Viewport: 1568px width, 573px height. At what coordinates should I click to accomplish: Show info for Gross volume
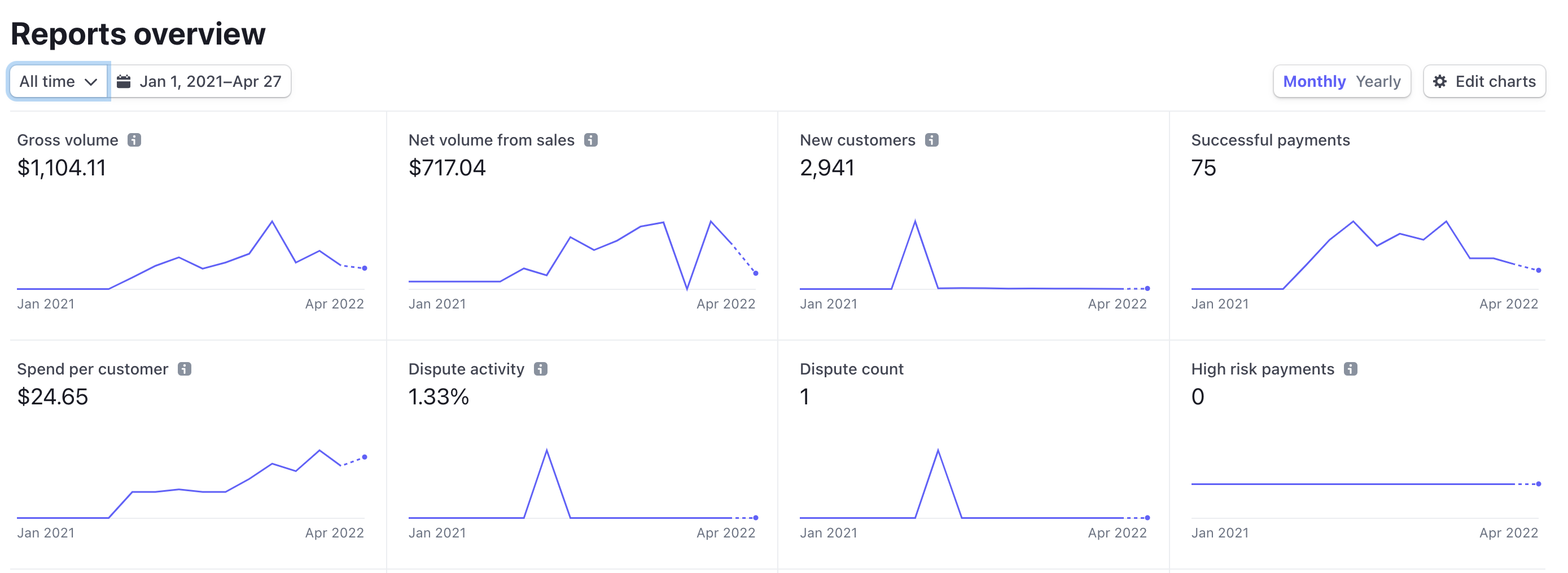pyautogui.click(x=134, y=140)
